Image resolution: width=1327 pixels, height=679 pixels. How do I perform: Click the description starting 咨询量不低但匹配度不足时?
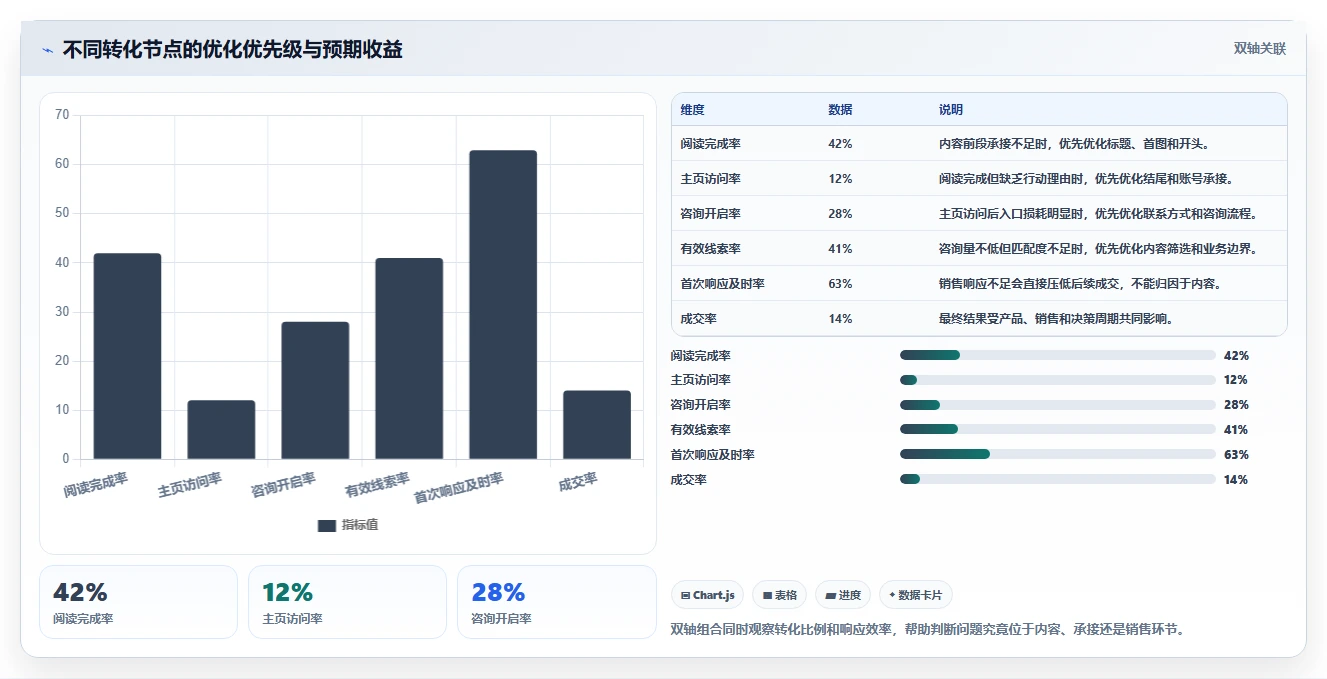point(1098,249)
